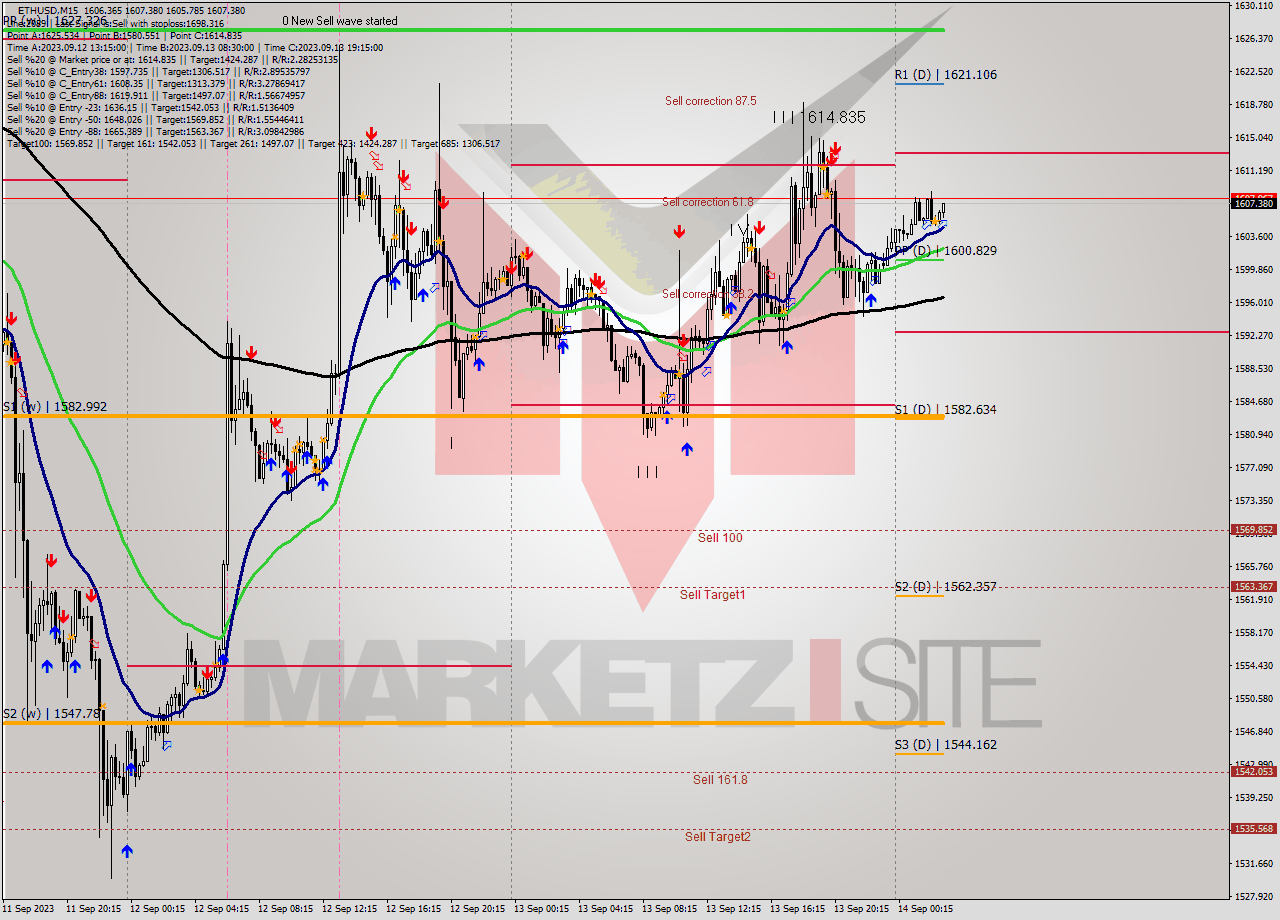1280x920 pixels.
Task: Click the '13 Sep 00:15' time label
Action: tap(542, 910)
